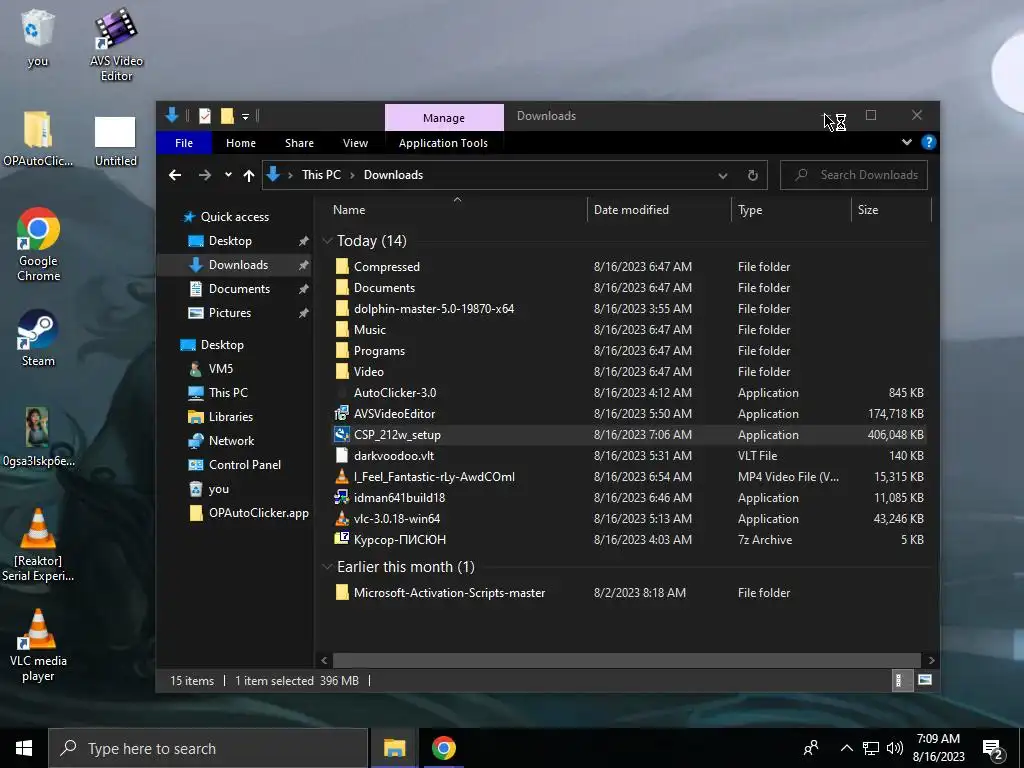1024x768 pixels.
Task: Select This PC in the navigation pane
Action: [x=228, y=392]
